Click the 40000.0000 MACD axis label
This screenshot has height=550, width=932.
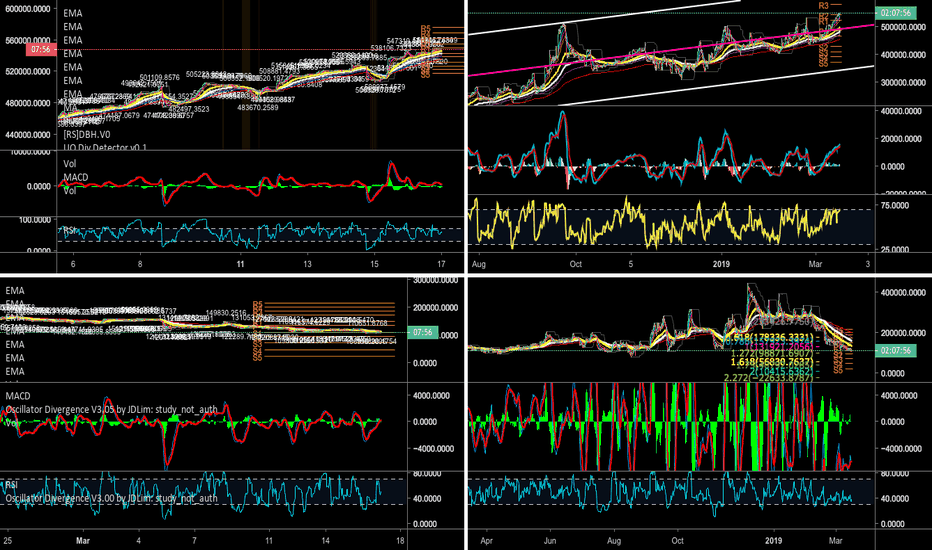[x=903, y=111]
